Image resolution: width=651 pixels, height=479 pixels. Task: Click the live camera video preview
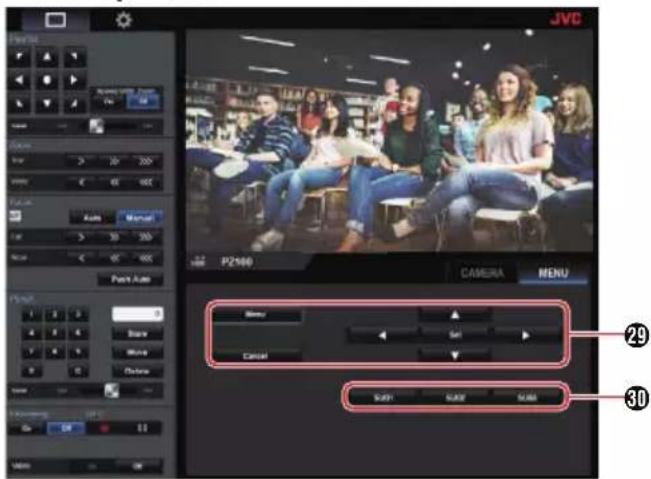point(389,140)
